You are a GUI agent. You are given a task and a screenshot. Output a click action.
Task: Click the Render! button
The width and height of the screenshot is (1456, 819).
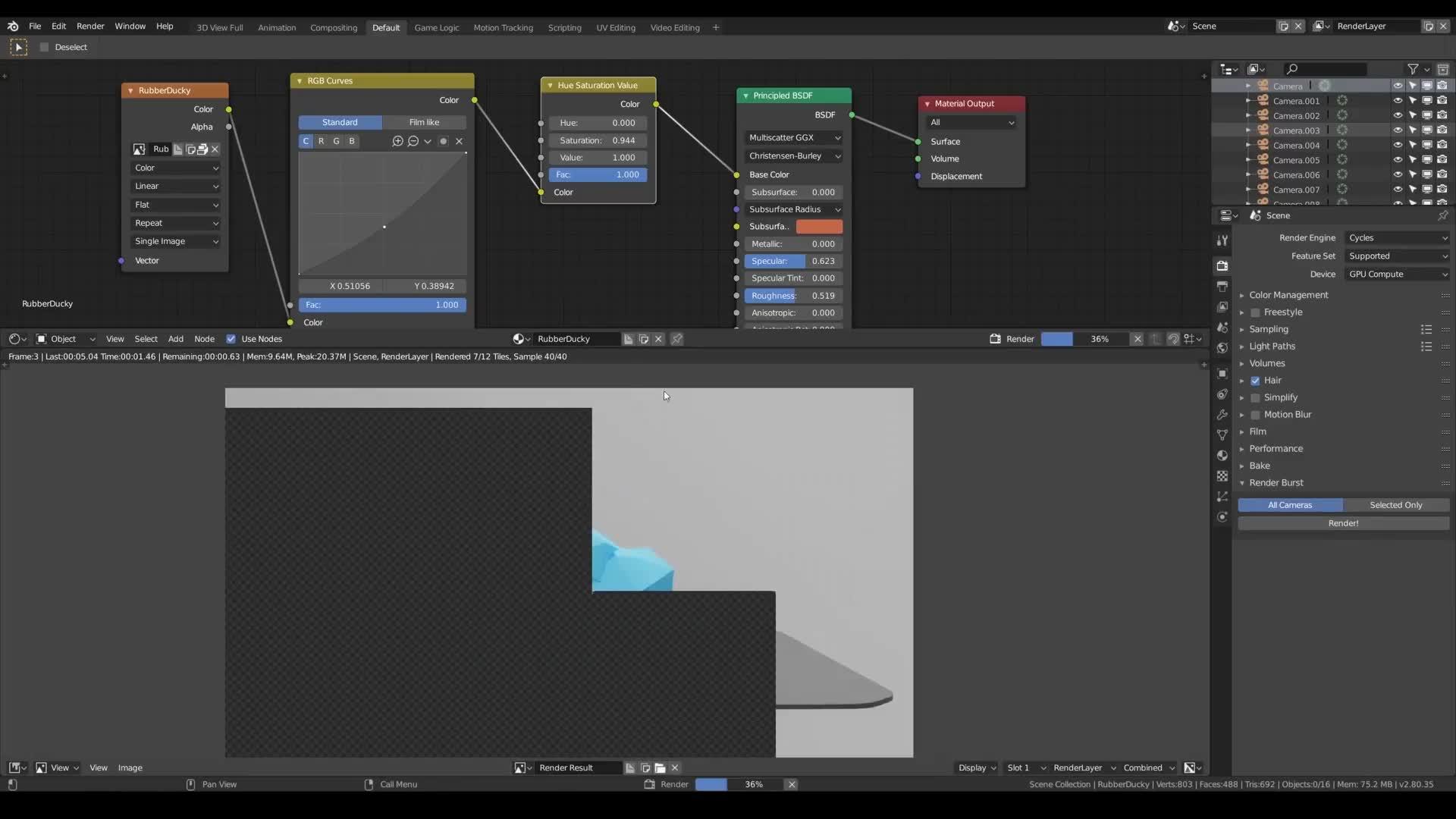click(x=1343, y=522)
